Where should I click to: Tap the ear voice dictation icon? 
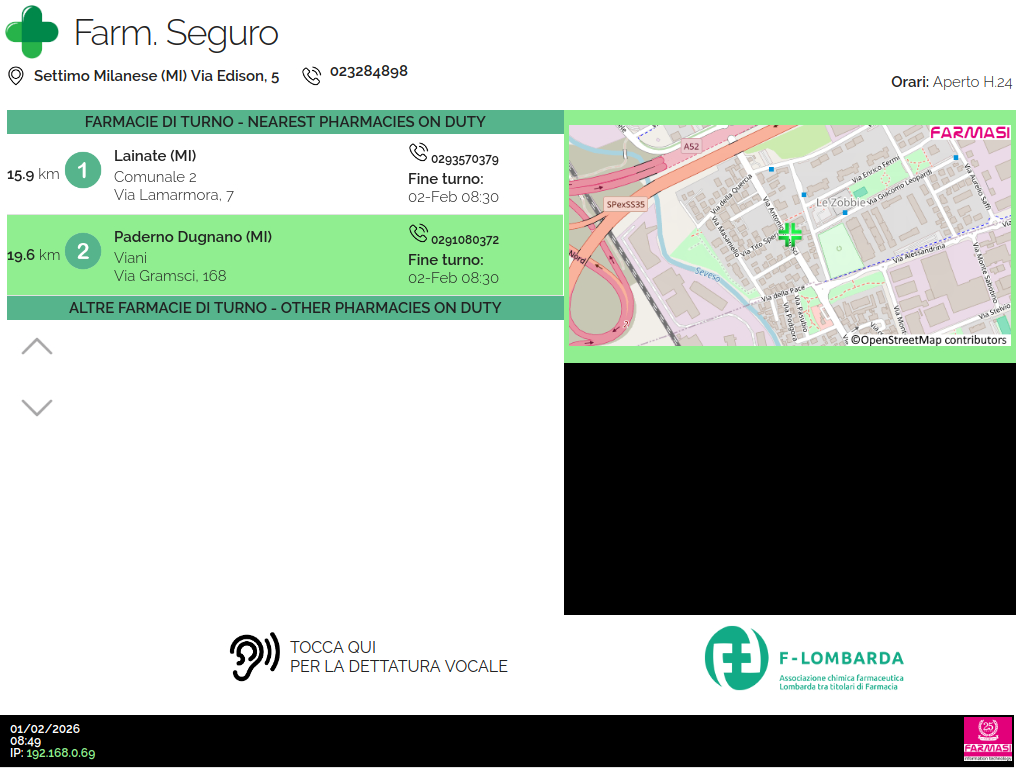tap(254, 657)
